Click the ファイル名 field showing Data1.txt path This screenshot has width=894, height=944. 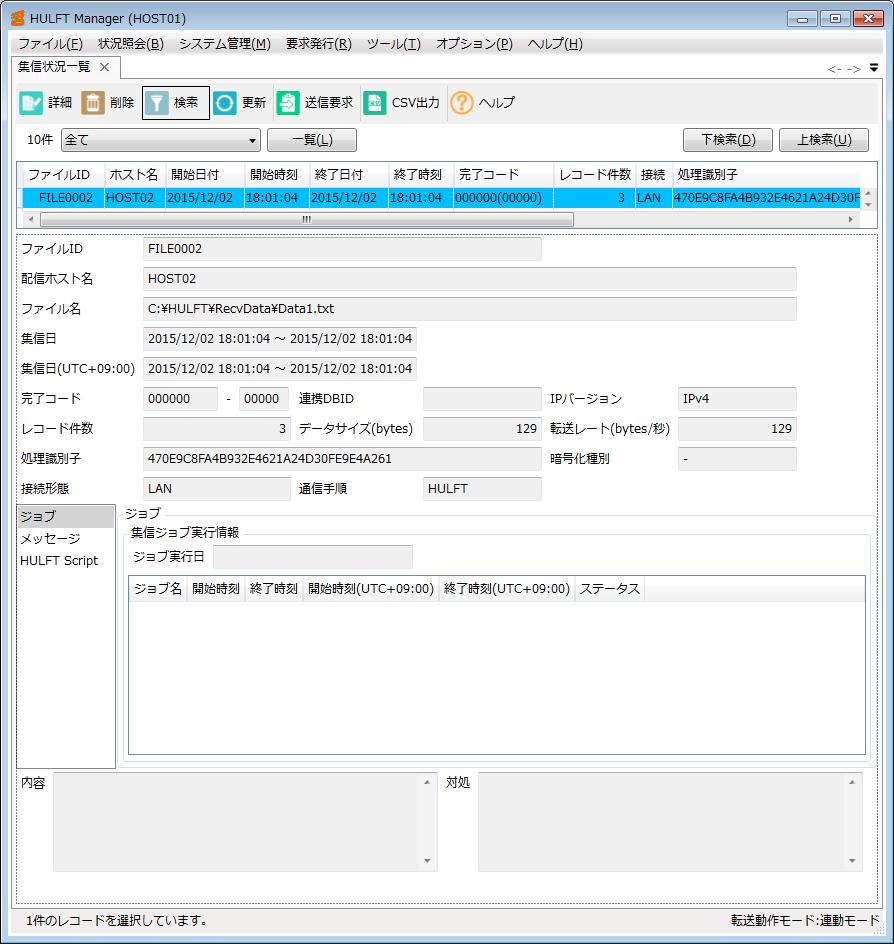(x=470, y=309)
